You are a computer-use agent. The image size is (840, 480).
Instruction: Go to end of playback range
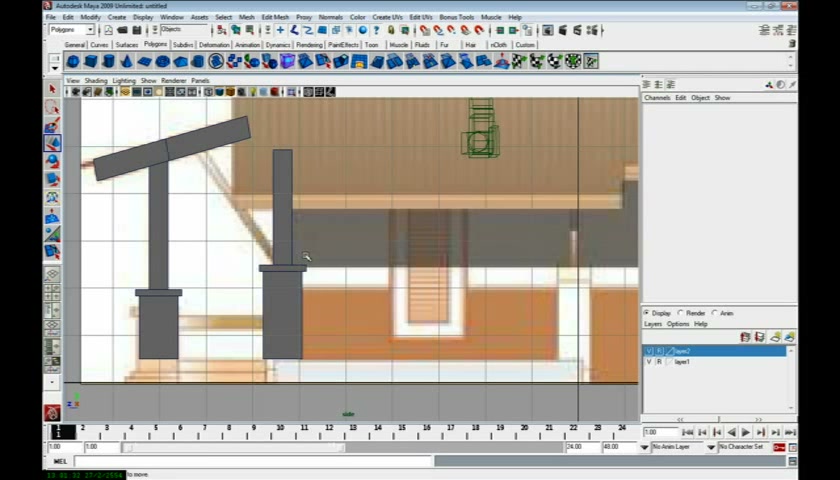pyautogui.click(x=790, y=432)
